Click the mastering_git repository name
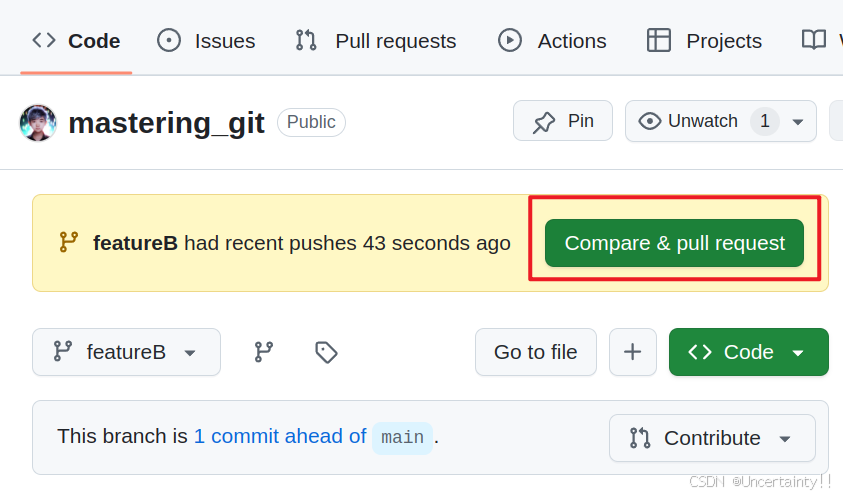The height and width of the screenshot is (497, 843). click(166, 123)
